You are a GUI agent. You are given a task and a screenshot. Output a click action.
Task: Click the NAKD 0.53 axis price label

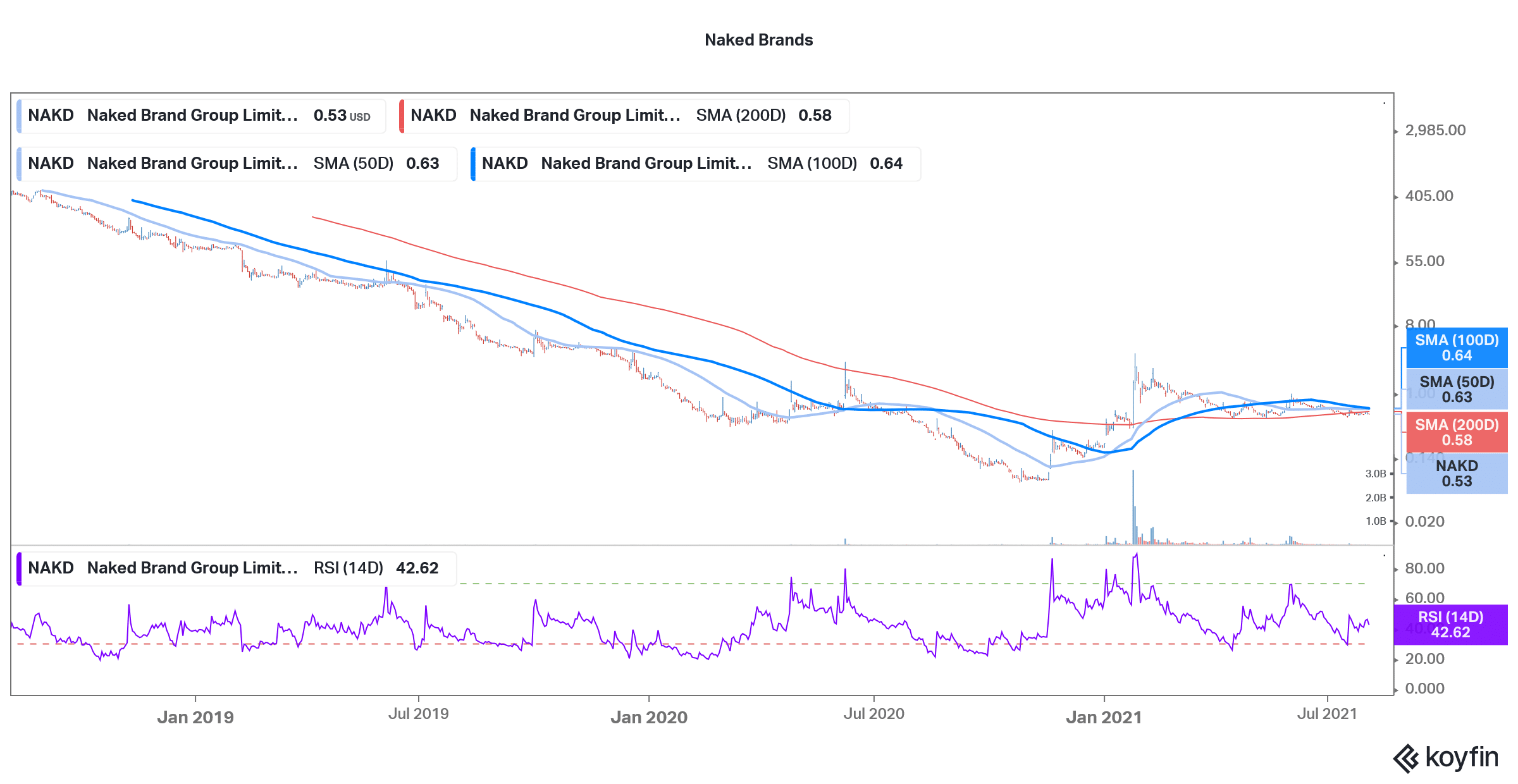pyautogui.click(x=1457, y=474)
